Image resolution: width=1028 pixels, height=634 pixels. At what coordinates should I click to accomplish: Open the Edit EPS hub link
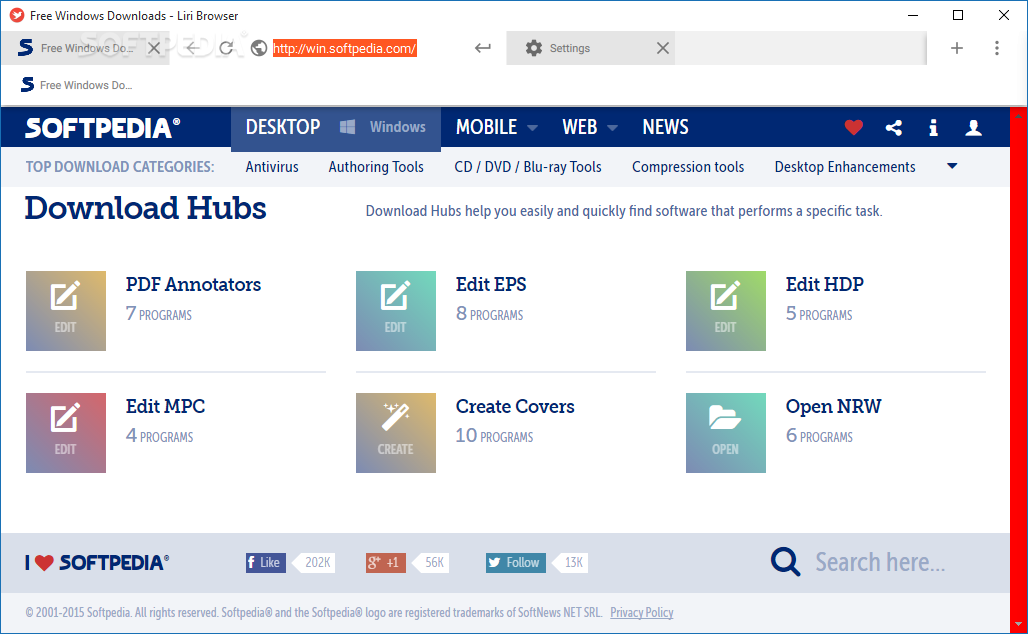491,285
